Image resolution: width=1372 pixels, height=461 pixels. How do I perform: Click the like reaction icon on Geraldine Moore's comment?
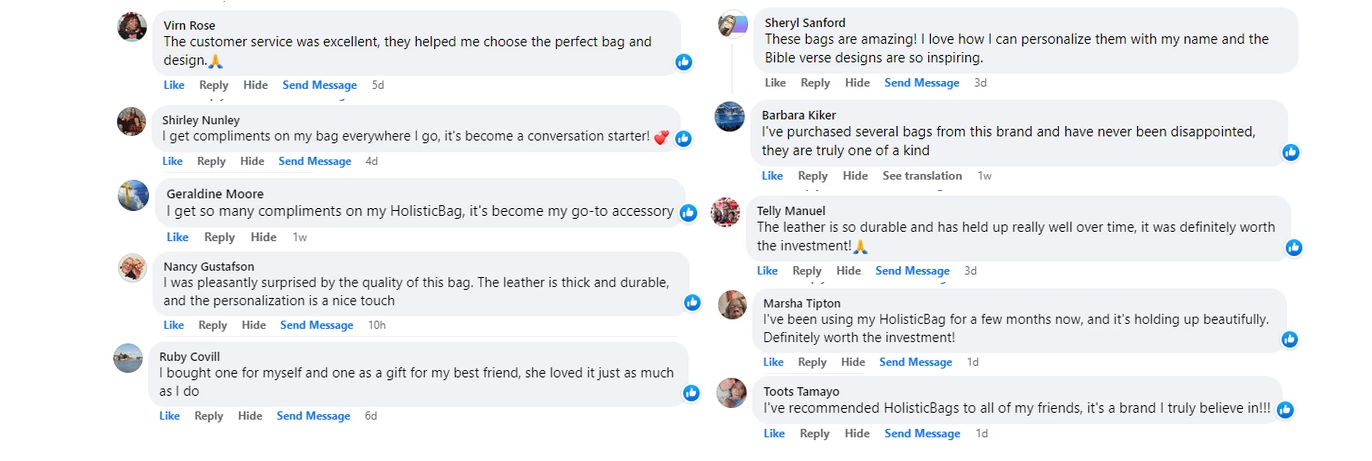688,212
